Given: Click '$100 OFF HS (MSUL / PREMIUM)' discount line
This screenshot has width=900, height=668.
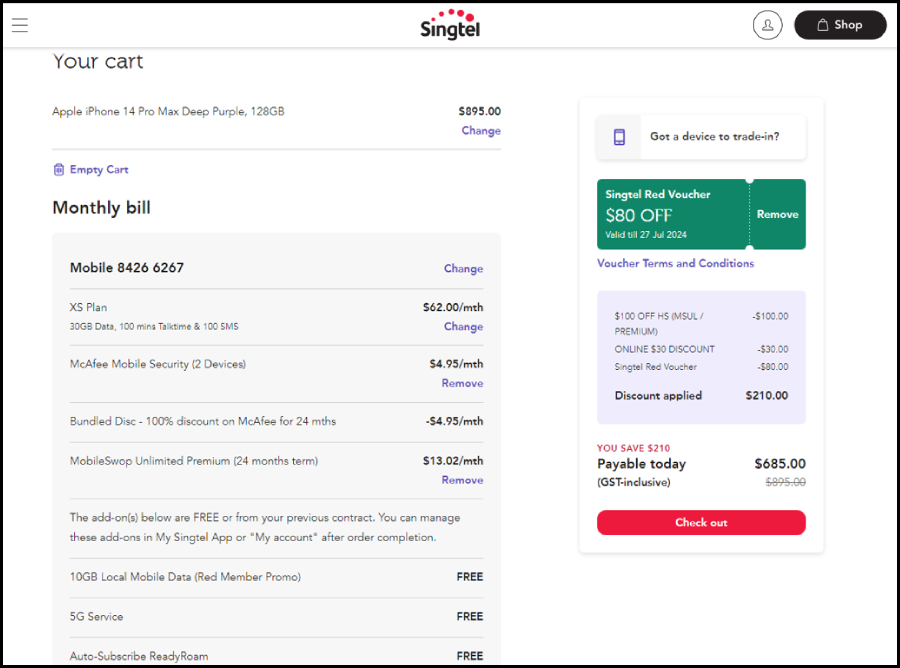Looking at the screenshot, I should [x=701, y=324].
